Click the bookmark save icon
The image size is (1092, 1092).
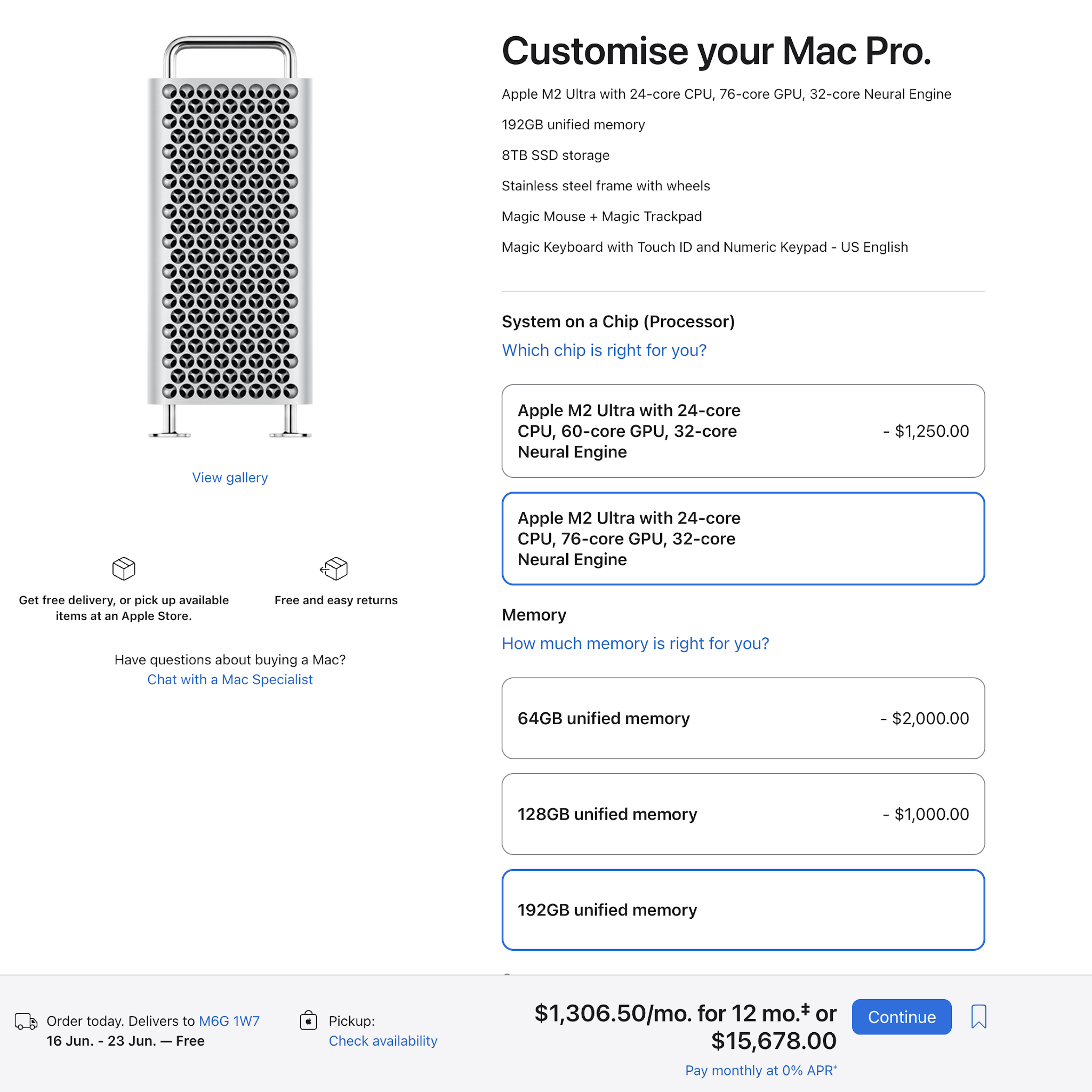click(x=978, y=1016)
